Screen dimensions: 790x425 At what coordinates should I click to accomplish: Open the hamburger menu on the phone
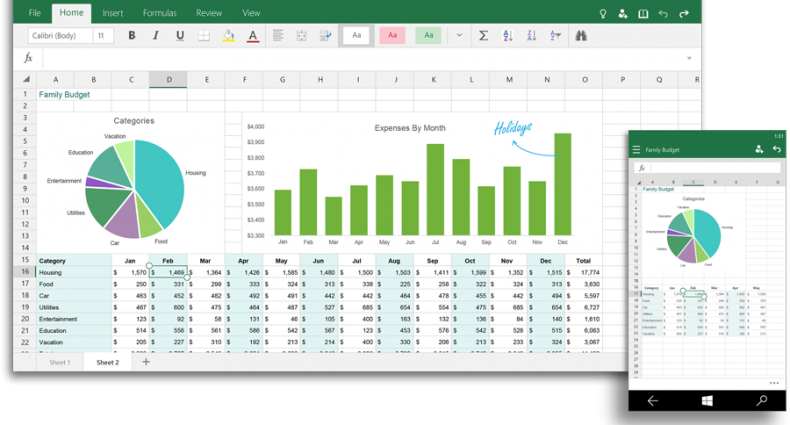pyautogui.click(x=636, y=150)
